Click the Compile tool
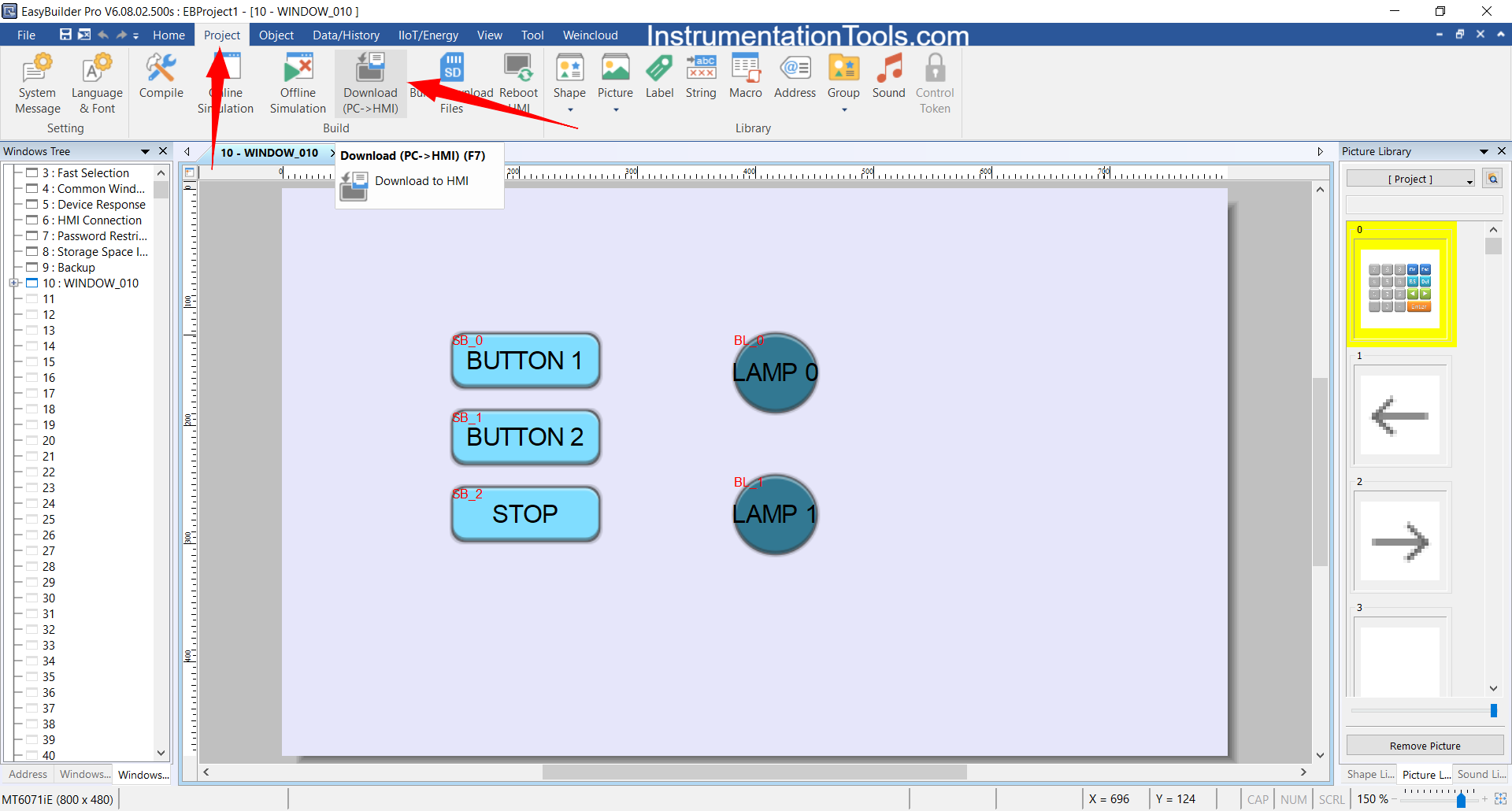1512x811 pixels. 161,76
